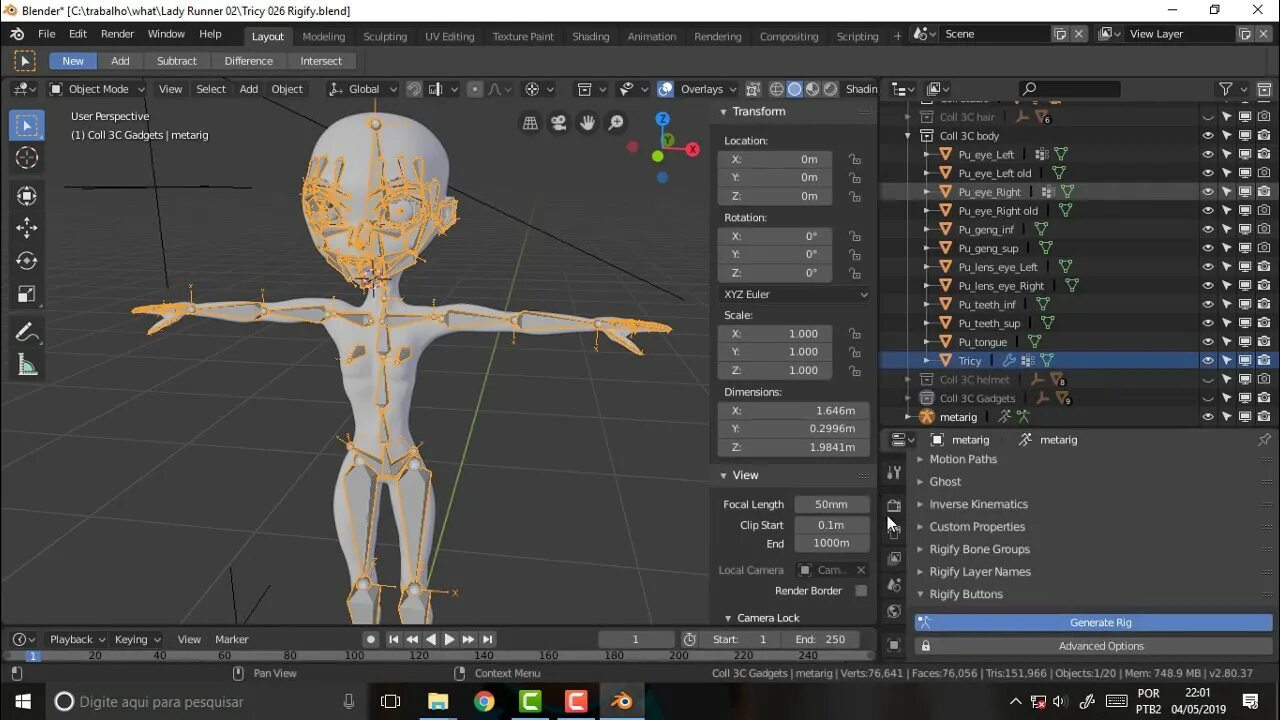This screenshot has width=1280, height=720.
Task: Set selection mode to Subtract
Action: (x=176, y=61)
